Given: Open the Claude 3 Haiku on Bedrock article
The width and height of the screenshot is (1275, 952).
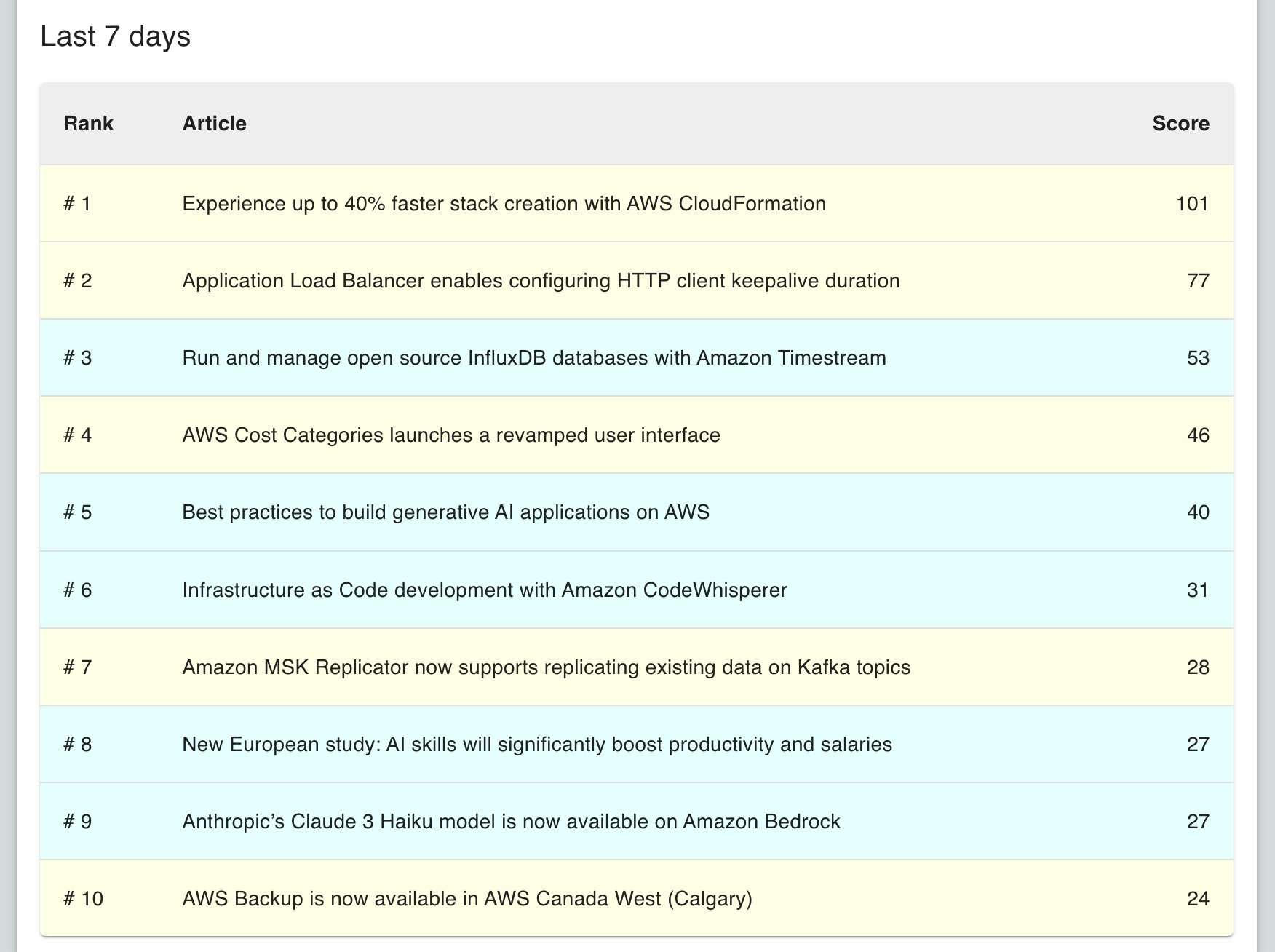Looking at the screenshot, I should click(x=511, y=822).
